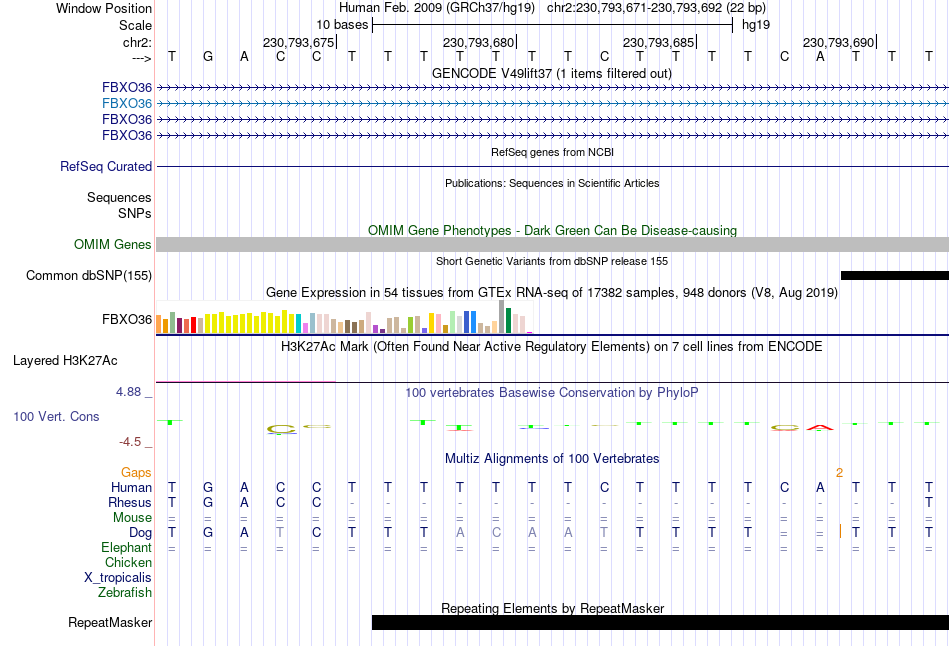Click the Rhesus species label
The height and width of the screenshot is (646, 950).
point(130,502)
